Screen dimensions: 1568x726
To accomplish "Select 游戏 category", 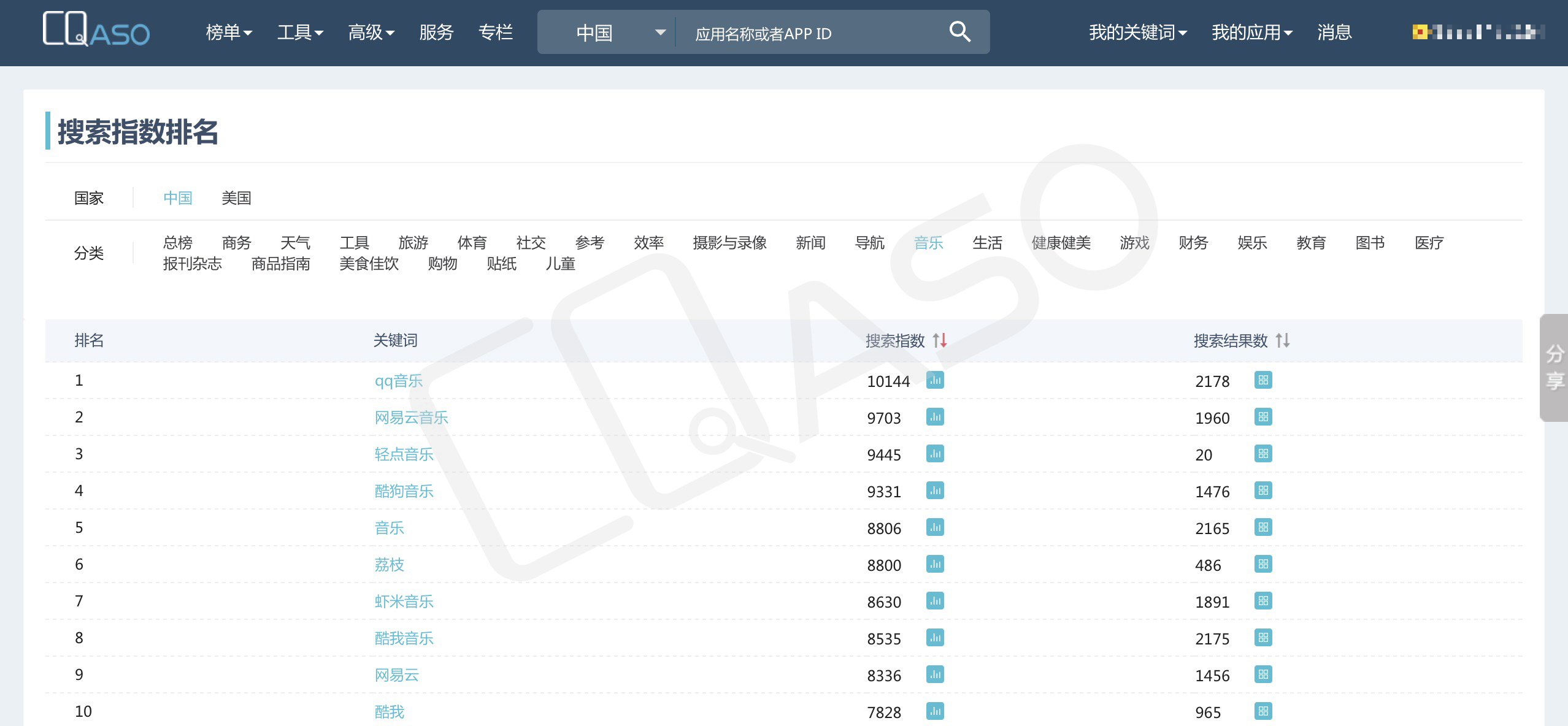I will tap(1135, 243).
